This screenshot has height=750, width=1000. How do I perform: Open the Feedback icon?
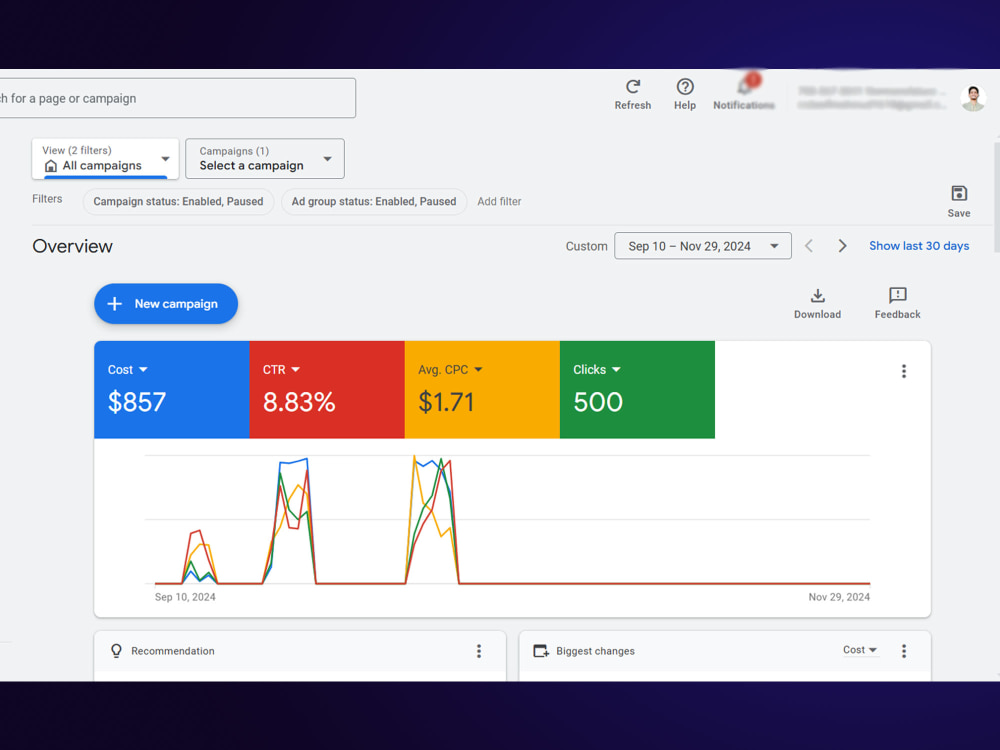click(897, 295)
